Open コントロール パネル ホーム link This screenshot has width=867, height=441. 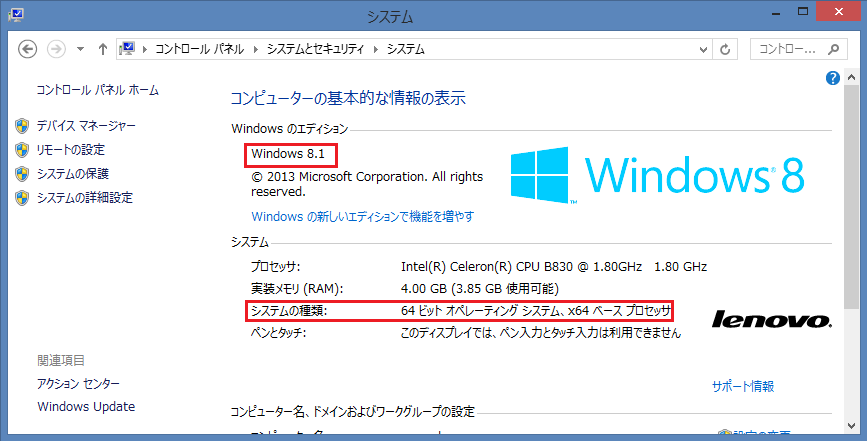tap(97, 90)
